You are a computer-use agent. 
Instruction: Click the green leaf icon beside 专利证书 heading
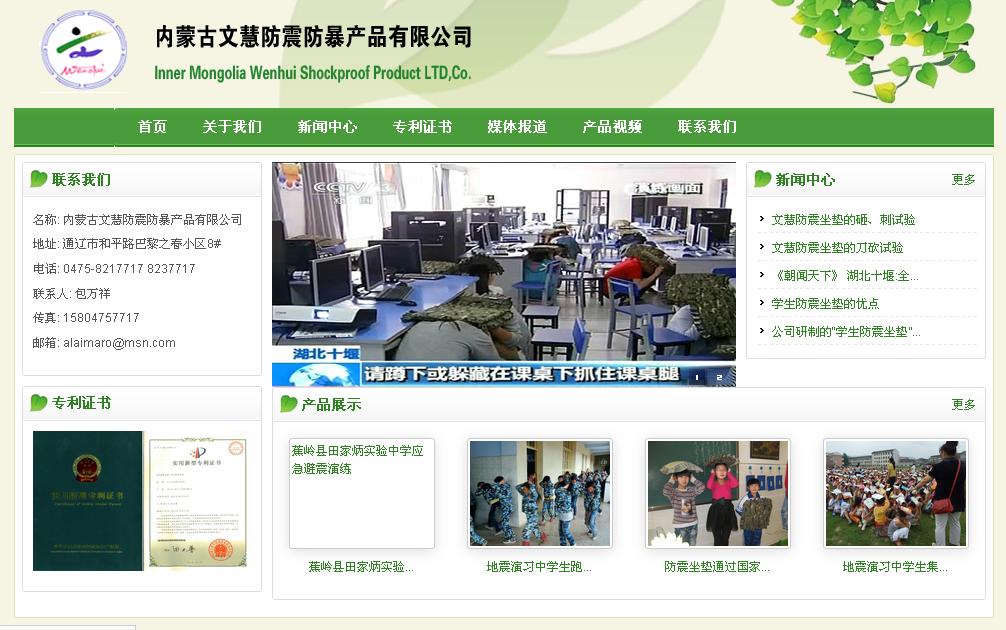tap(39, 403)
